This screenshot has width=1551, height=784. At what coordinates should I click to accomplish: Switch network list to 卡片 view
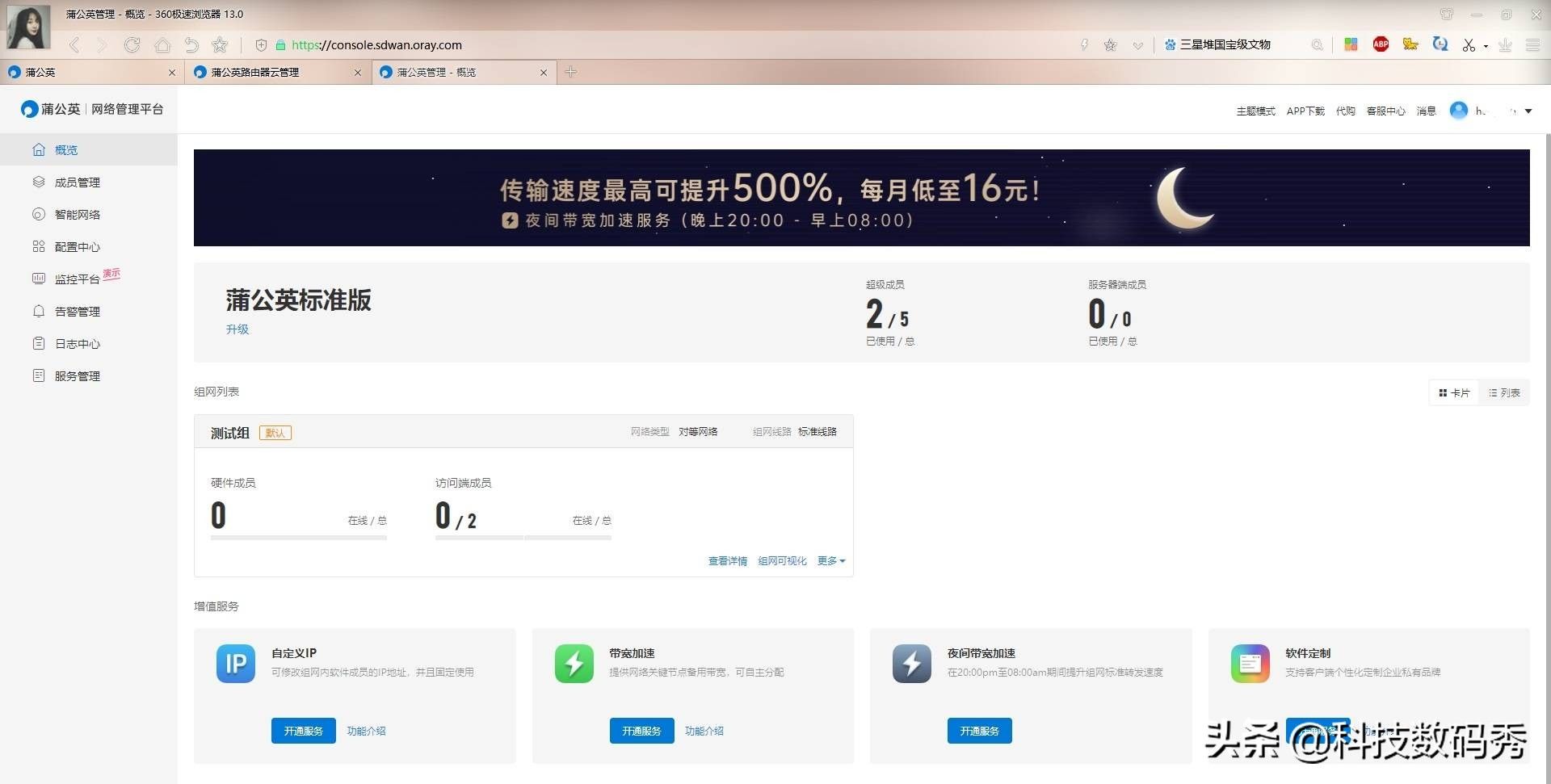click(x=1454, y=393)
